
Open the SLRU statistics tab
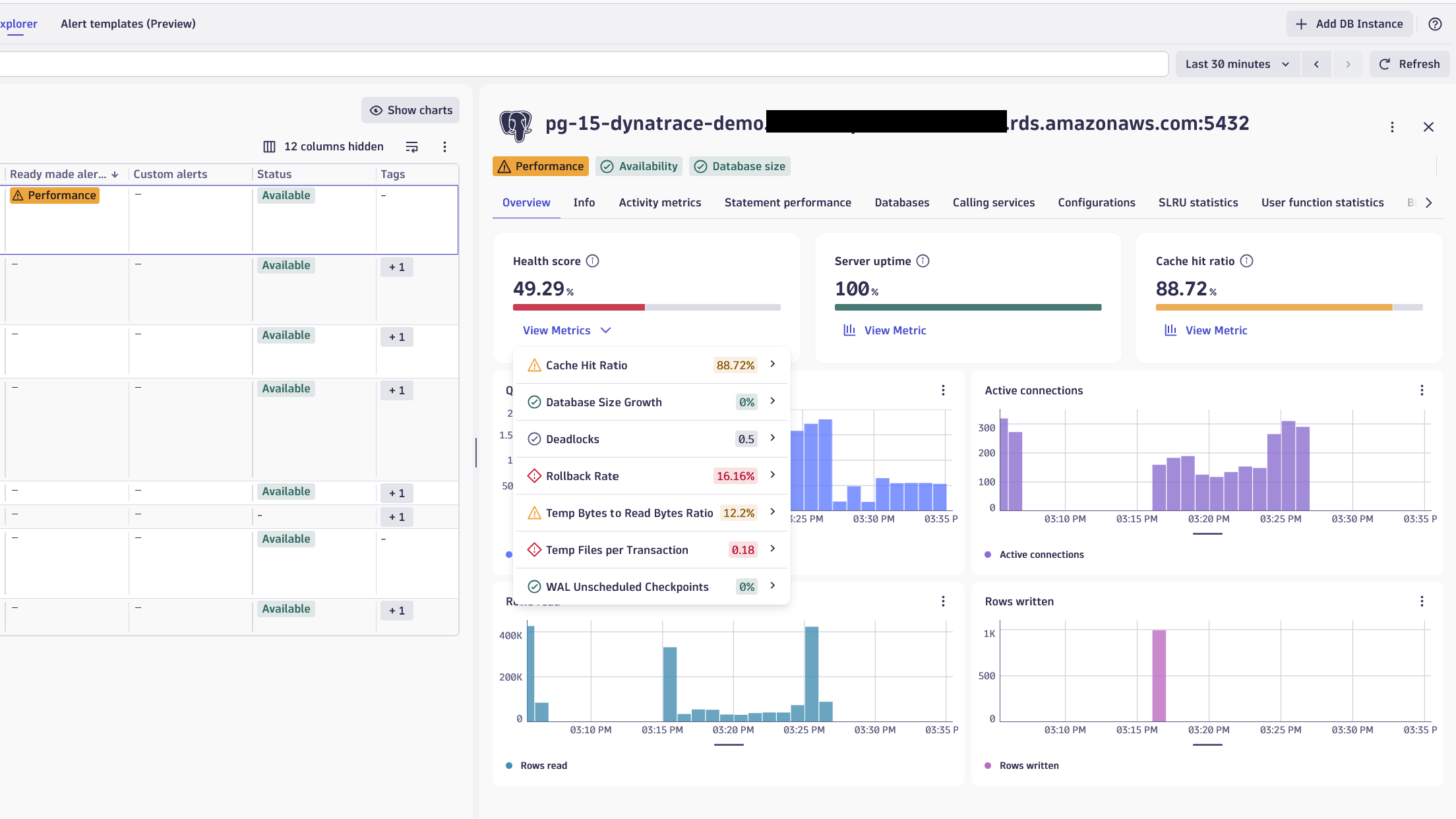pos(1198,202)
